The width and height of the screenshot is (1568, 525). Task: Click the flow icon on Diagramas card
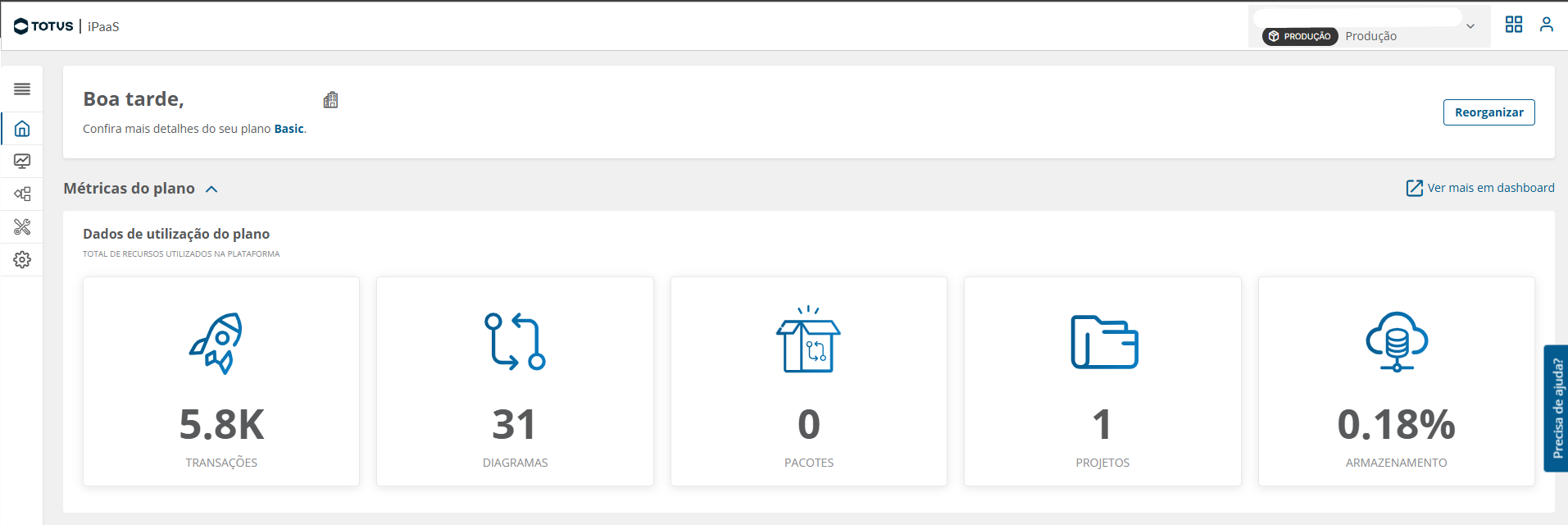click(515, 341)
